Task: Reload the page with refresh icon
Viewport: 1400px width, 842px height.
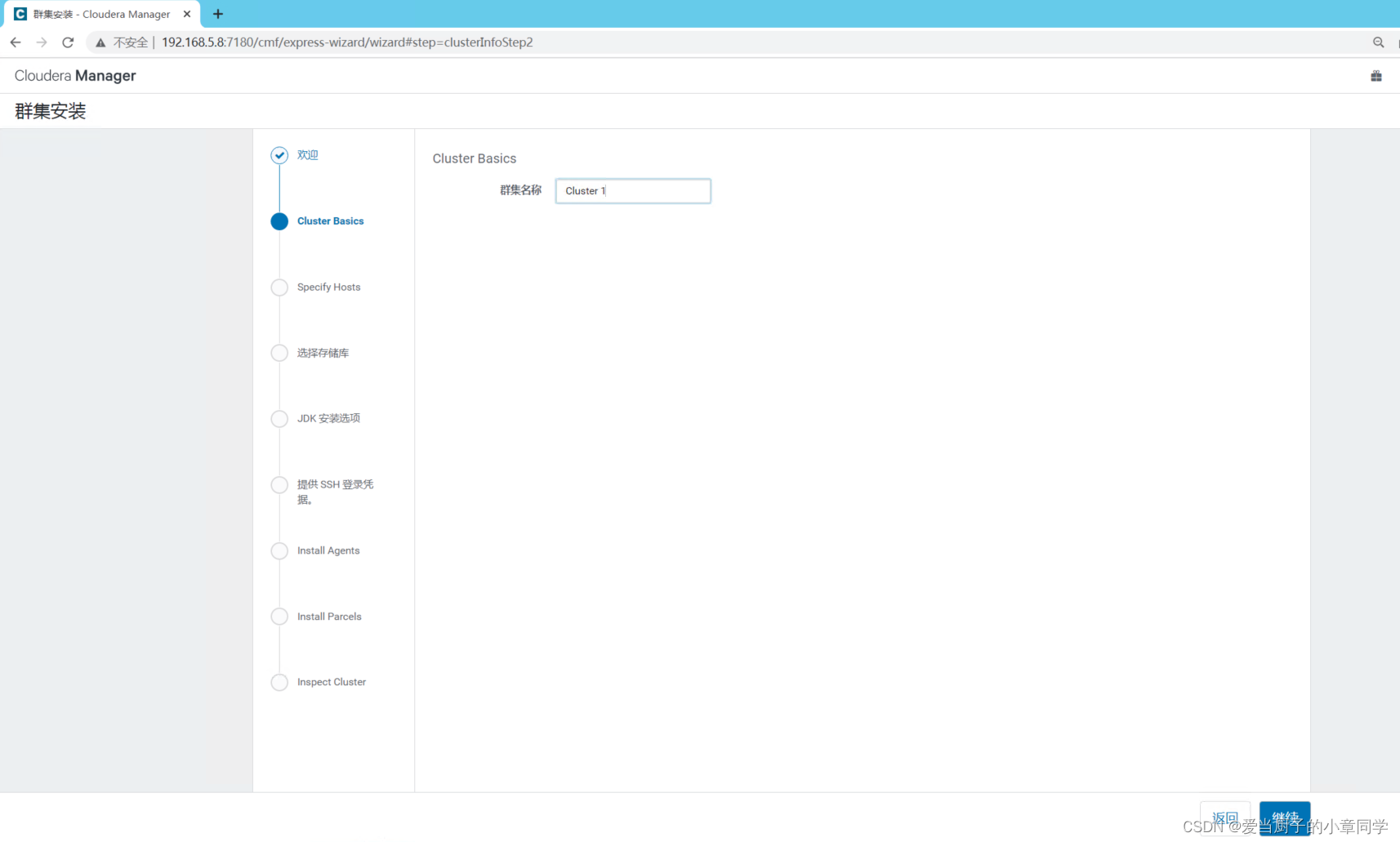Action: point(68,42)
